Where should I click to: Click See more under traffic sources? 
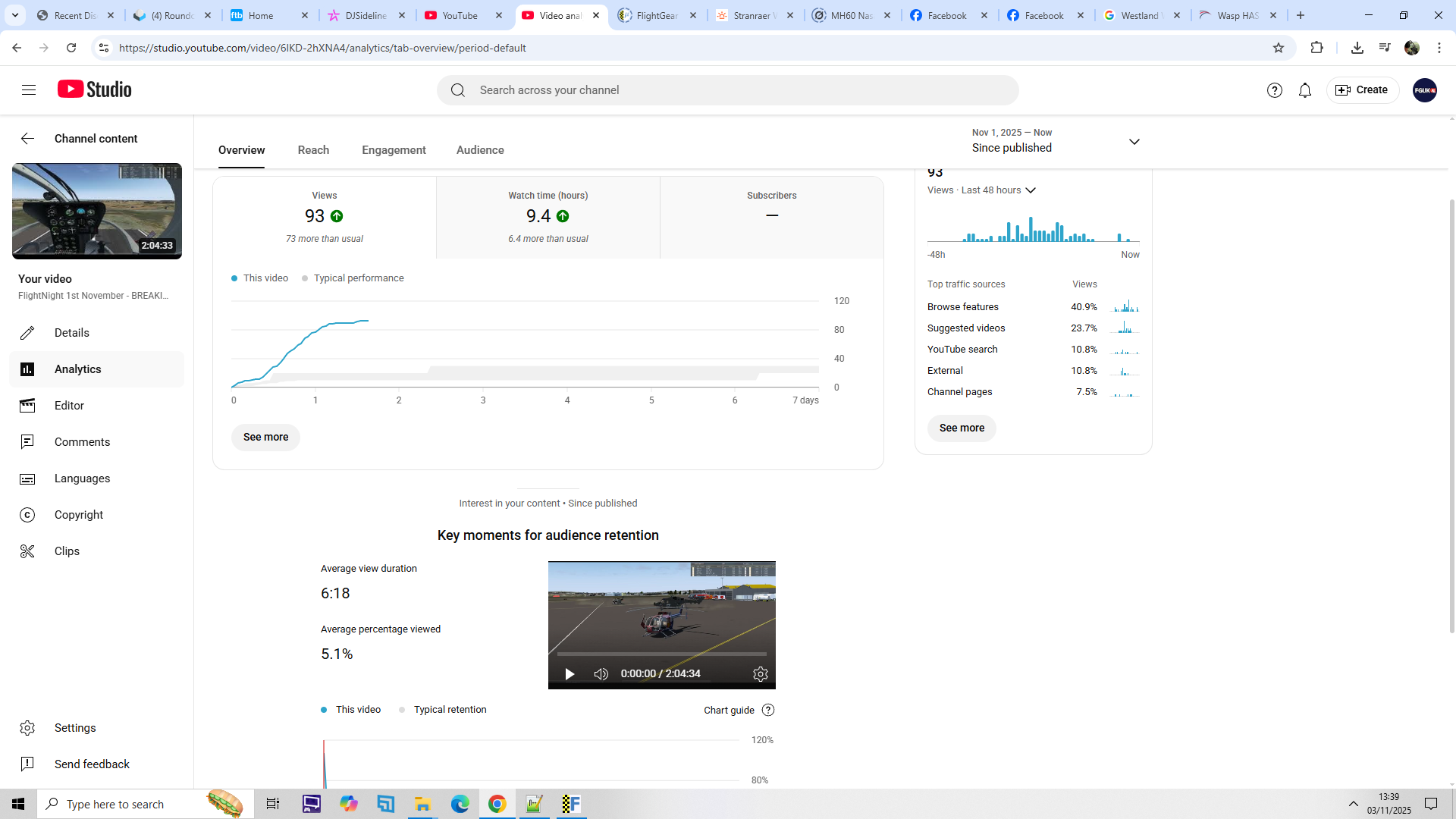(x=962, y=428)
